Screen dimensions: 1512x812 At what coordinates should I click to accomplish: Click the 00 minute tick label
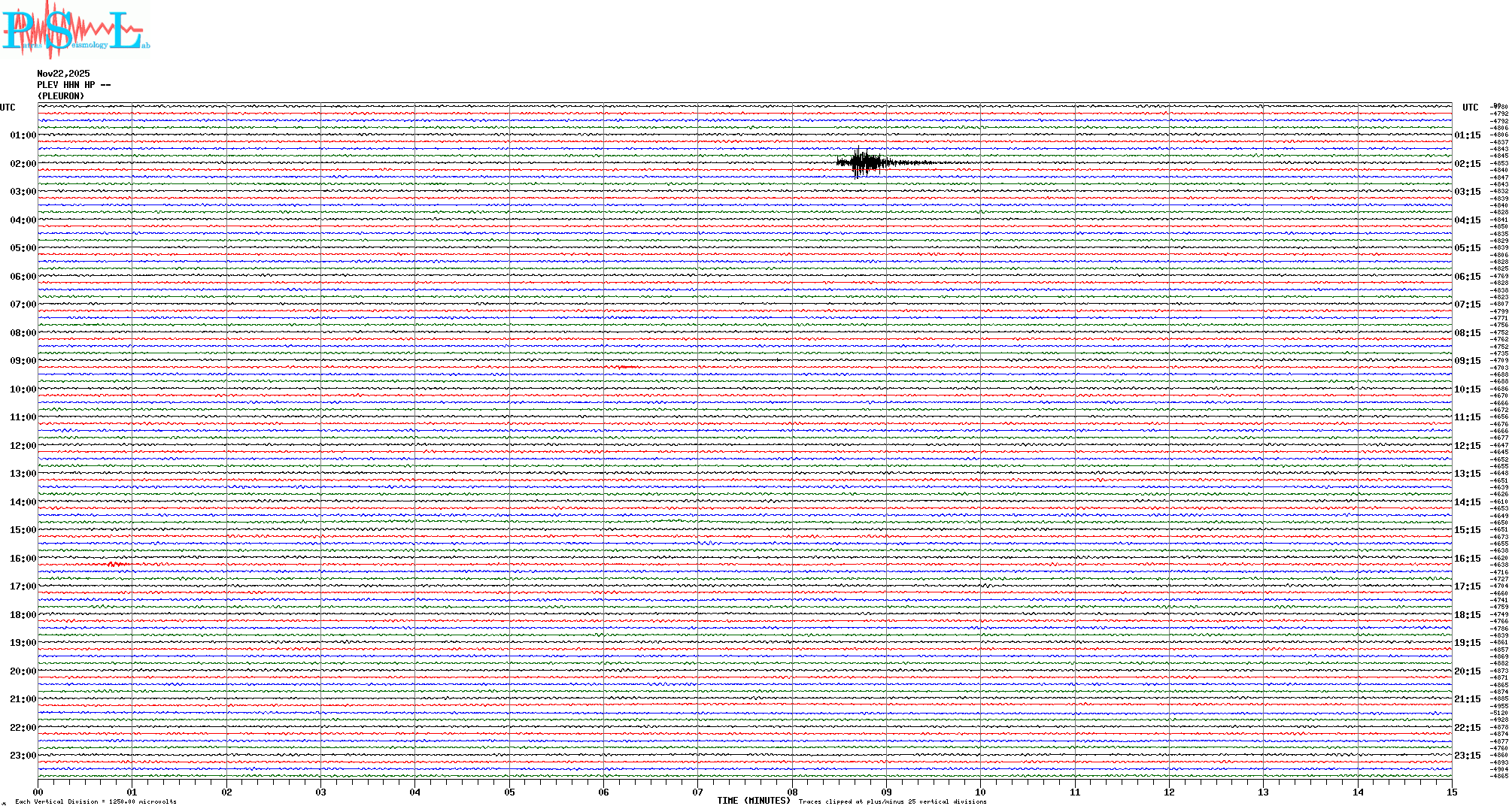(x=38, y=792)
